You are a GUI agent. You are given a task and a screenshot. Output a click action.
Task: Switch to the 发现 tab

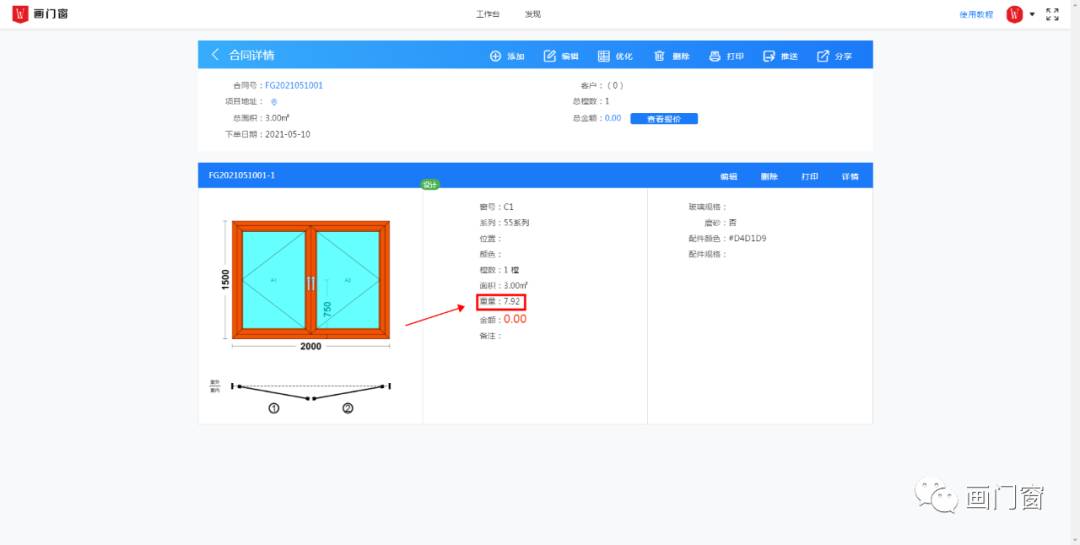coord(533,14)
